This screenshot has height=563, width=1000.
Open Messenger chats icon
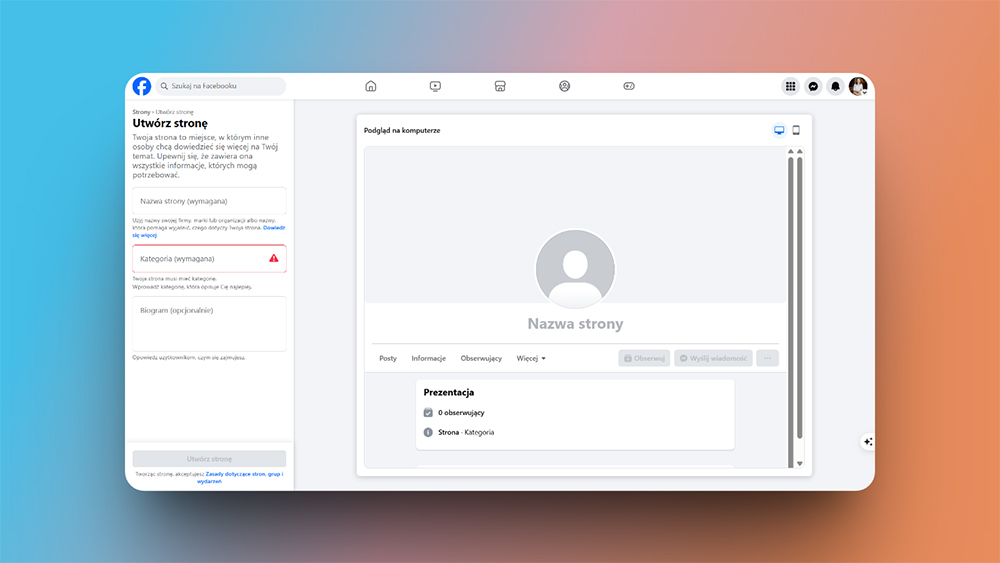tap(814, 86)
